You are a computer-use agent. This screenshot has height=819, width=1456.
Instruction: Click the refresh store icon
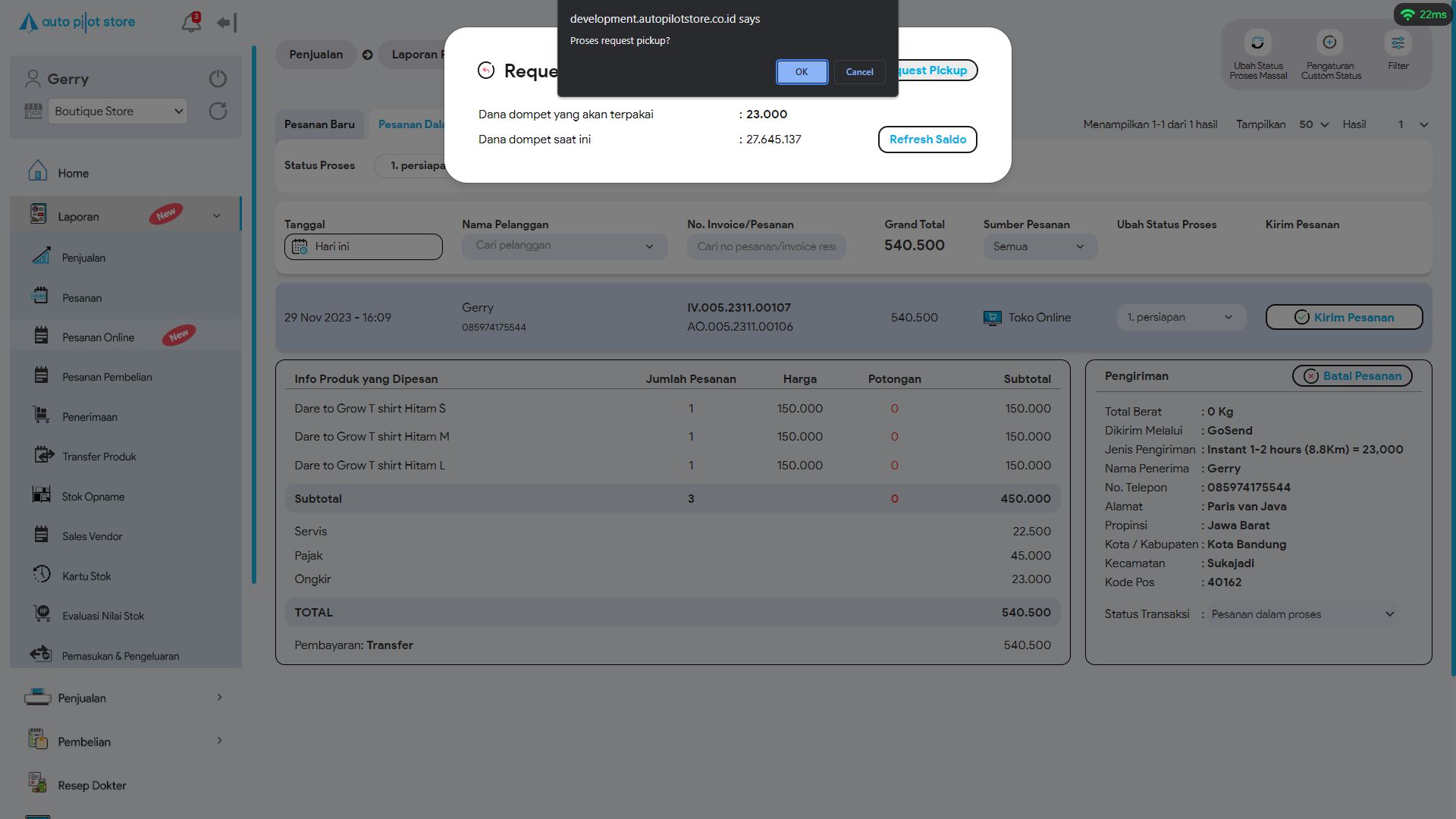pyautogui.click(x=218, y=111)
